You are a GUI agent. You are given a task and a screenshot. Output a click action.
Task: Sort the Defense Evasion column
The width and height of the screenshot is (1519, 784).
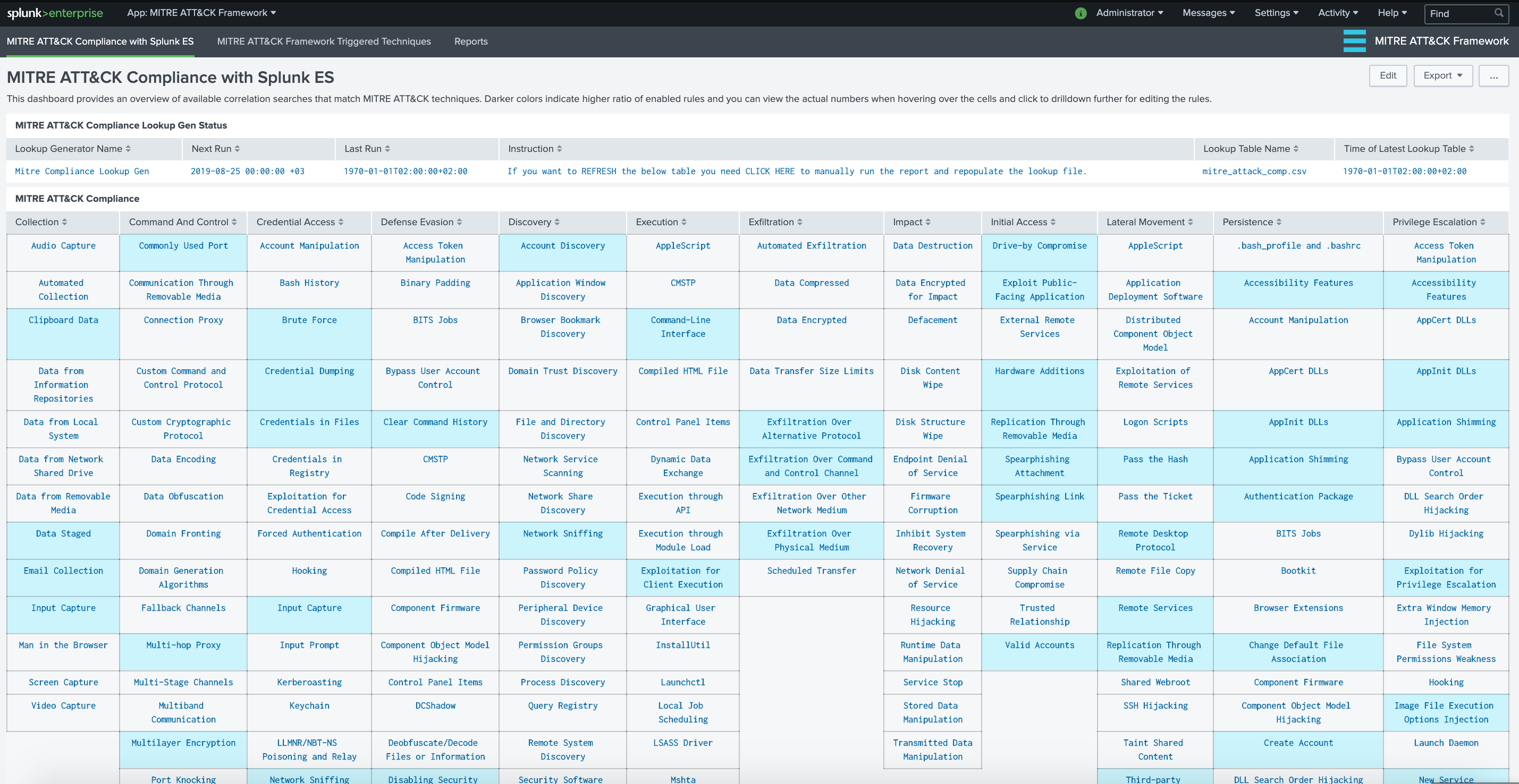click(421, 221)
